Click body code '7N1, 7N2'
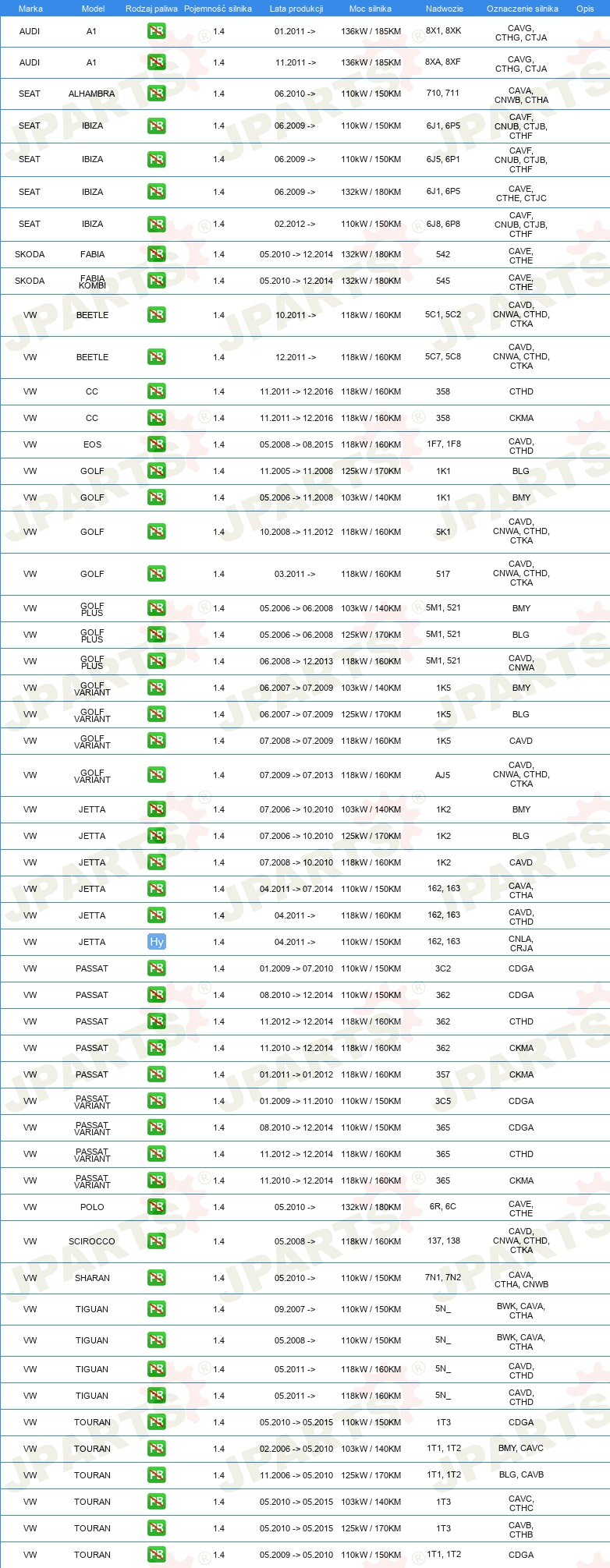The image size is (610, 1568). pyautogui.click(x=443, y=1277)
